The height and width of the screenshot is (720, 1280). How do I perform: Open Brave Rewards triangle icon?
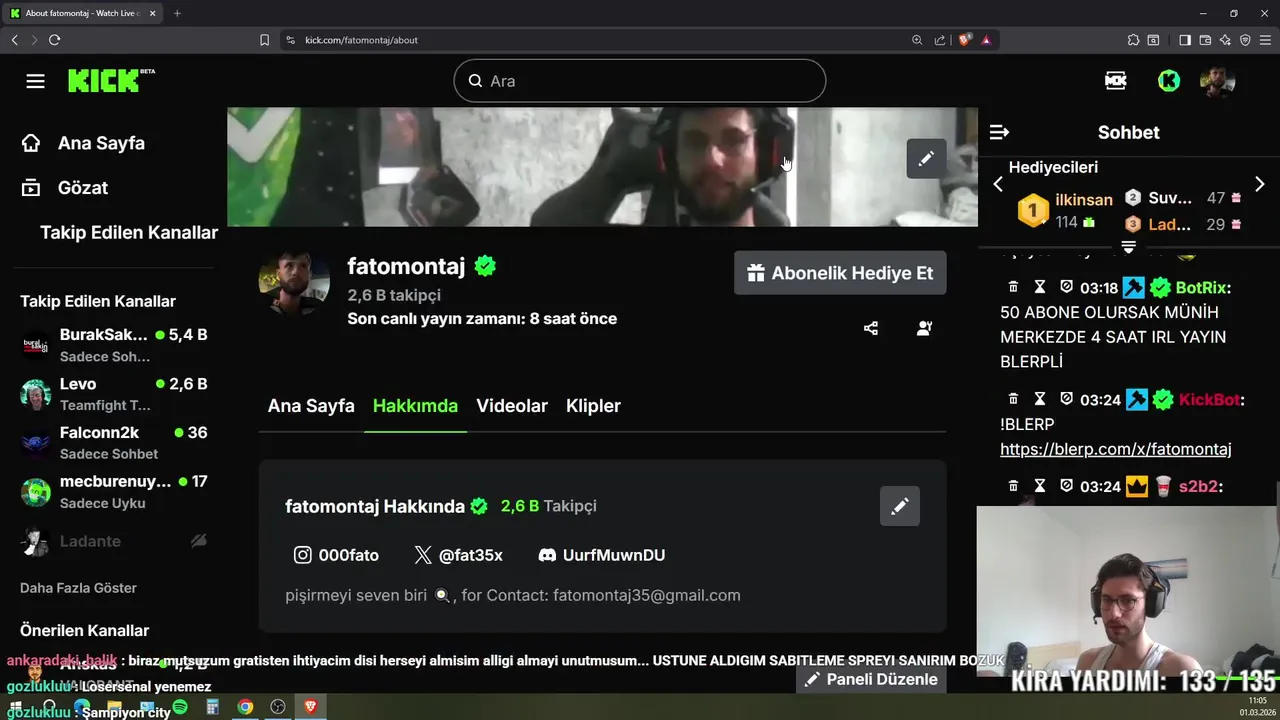coord(986,40)
